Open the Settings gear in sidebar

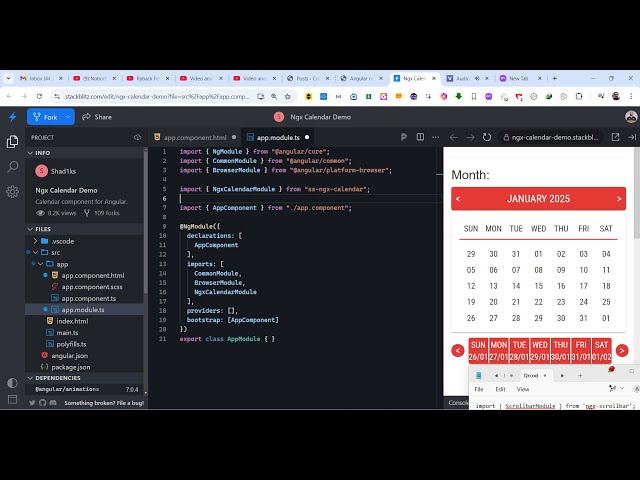[12, 190]
